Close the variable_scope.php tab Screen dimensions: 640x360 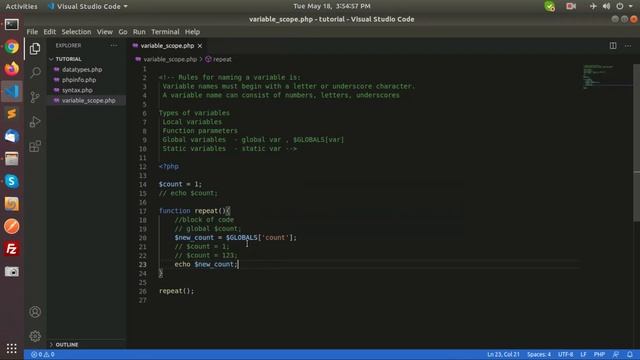[200, 46]
